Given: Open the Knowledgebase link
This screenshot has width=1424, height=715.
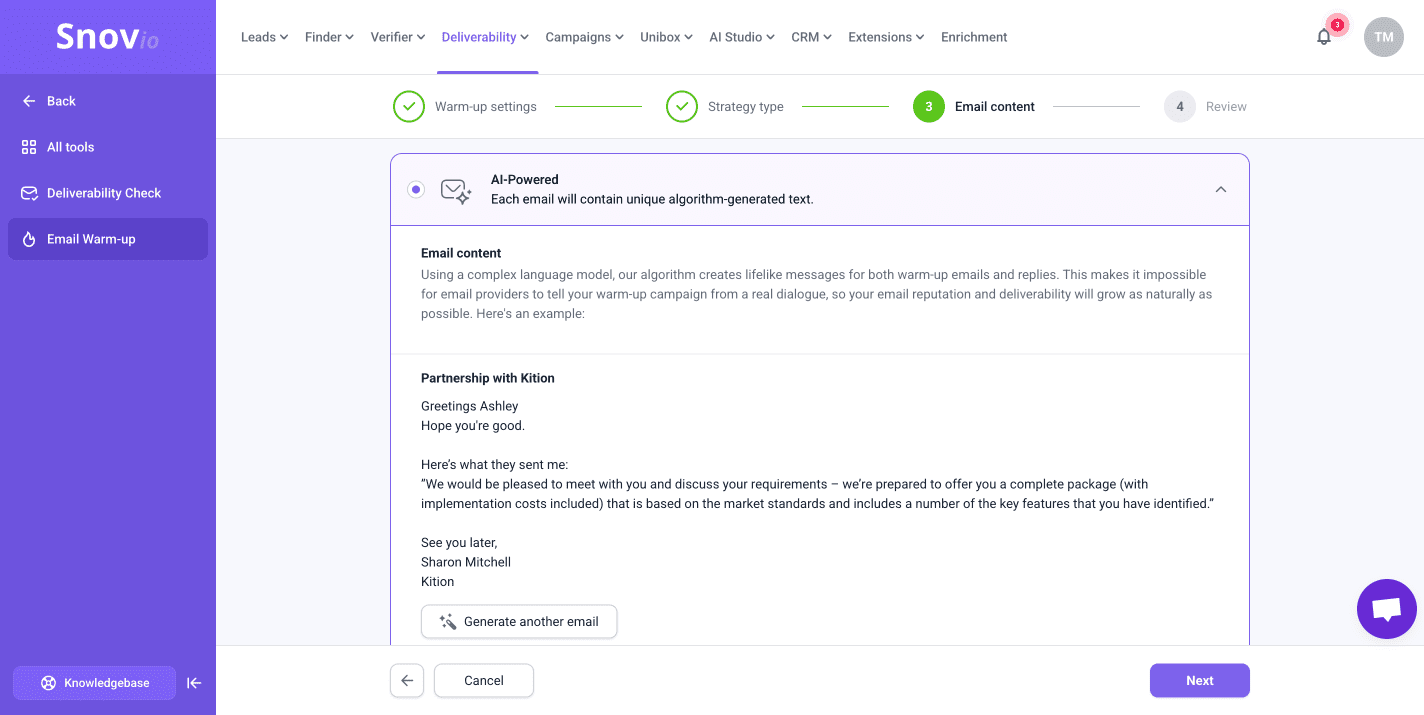Looking at the screenshot, I should (95, 683).
